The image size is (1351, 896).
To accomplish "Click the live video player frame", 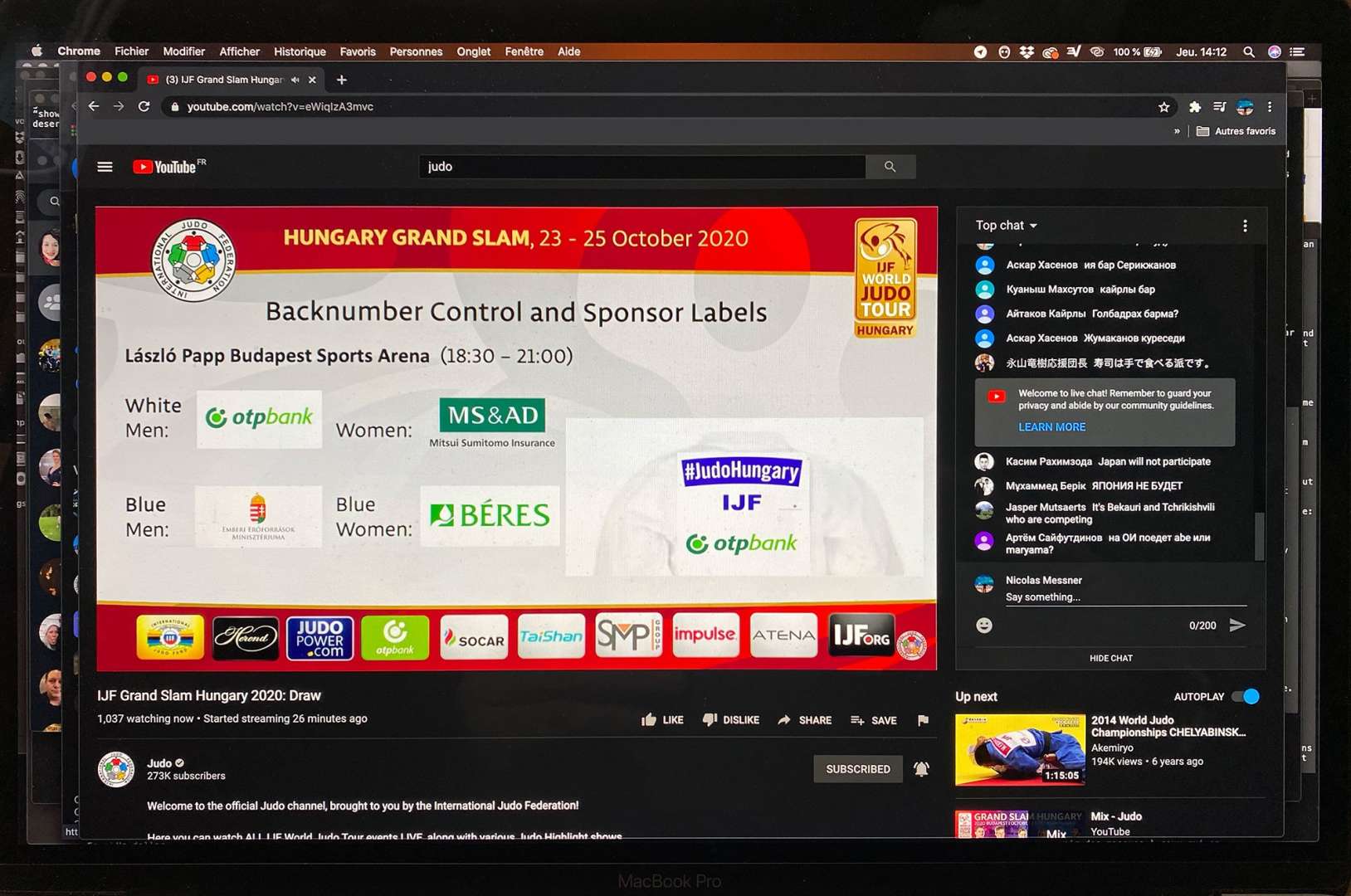I will point(516,438).
